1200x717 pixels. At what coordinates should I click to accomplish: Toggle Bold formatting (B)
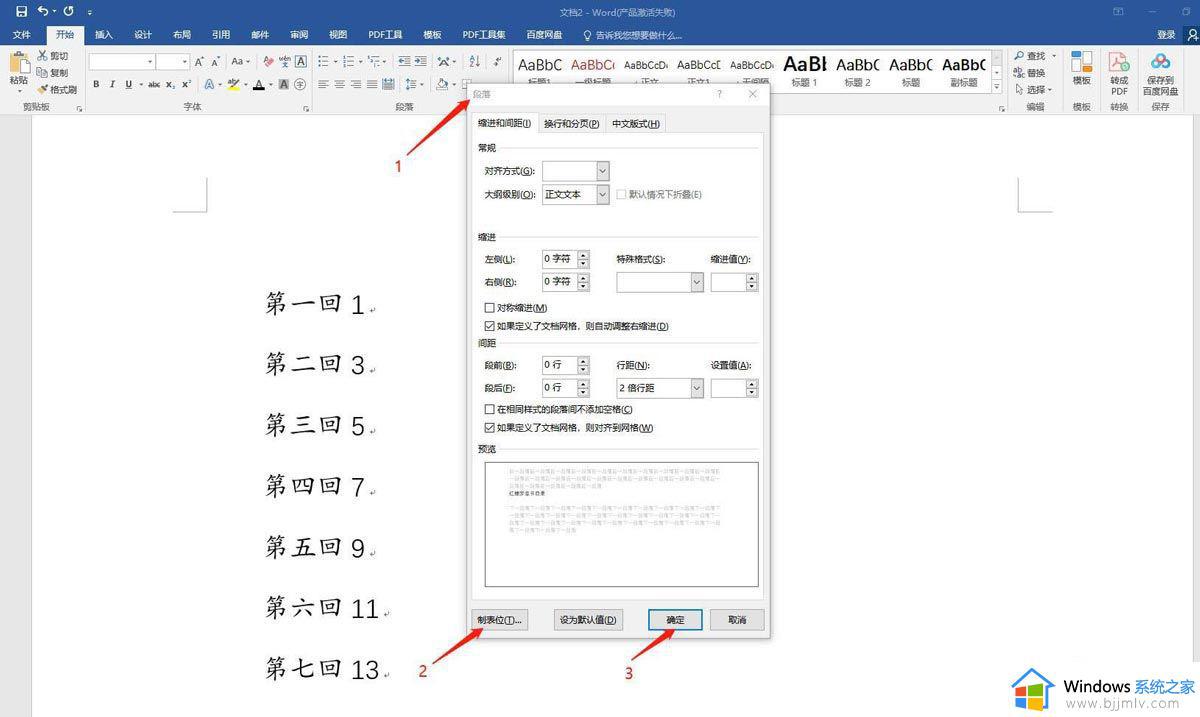tap(96, 85)
